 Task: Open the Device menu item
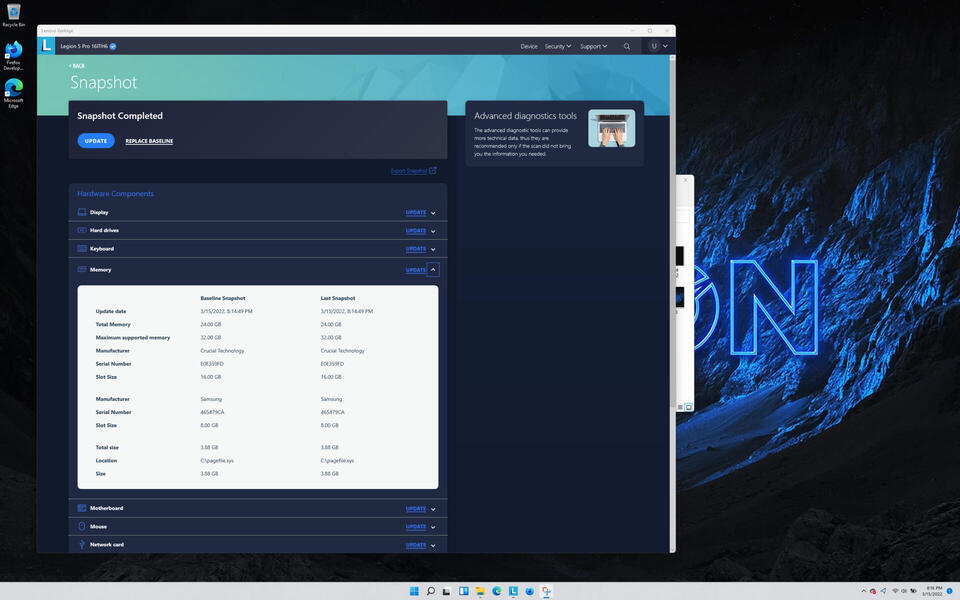(x=529, y=47)
